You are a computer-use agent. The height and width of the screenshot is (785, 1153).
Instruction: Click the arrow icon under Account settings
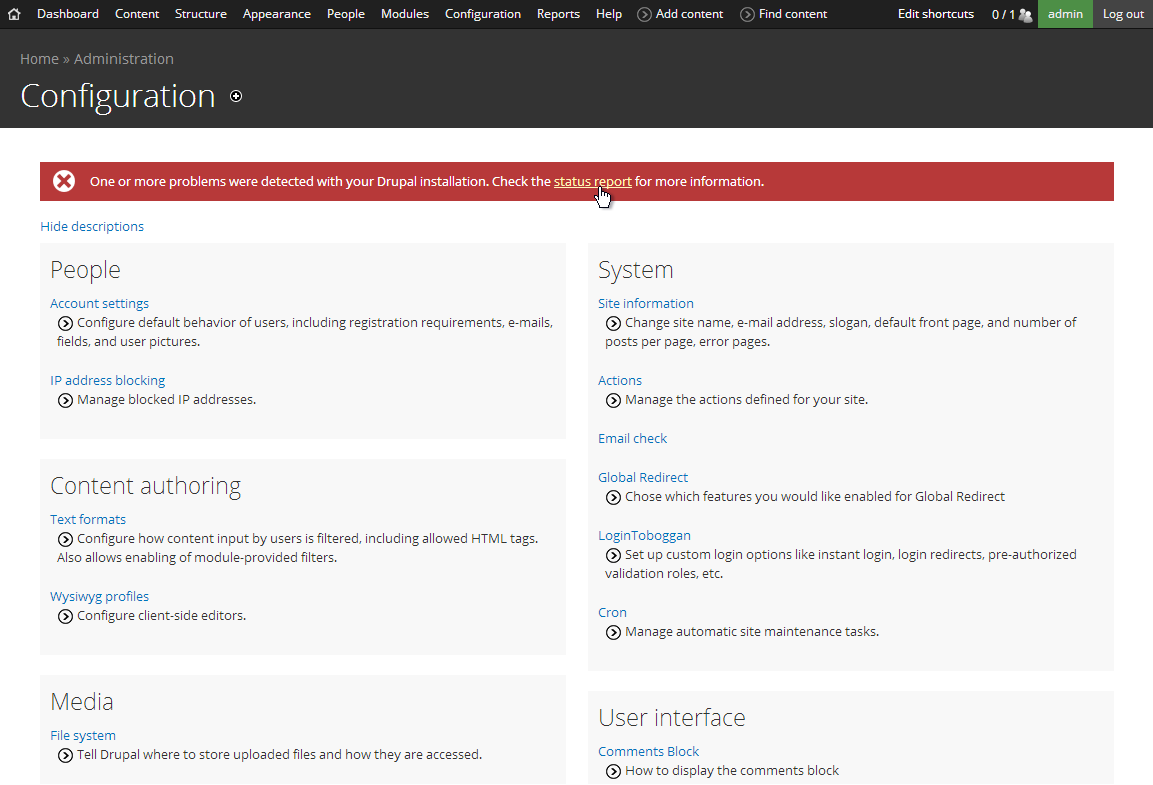point(65,323)
